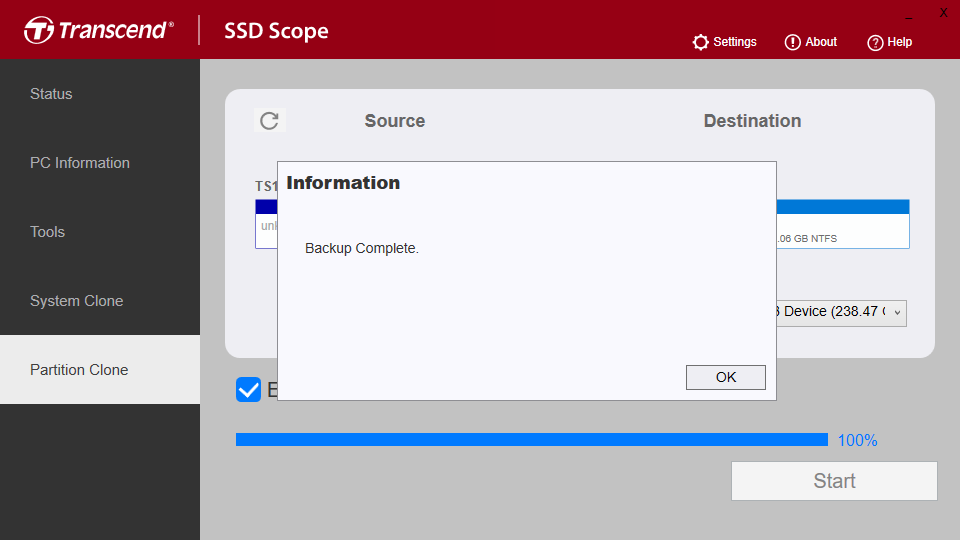Go to System Clone
This screenshot has width=960, height=540.
pos(100,301)
